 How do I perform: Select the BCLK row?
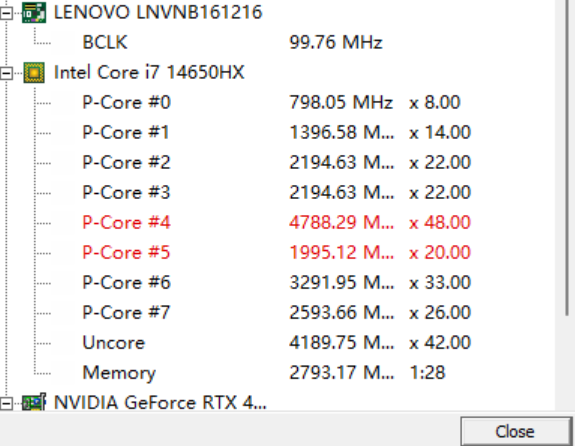pyautogui.click(x=105, y=43)
